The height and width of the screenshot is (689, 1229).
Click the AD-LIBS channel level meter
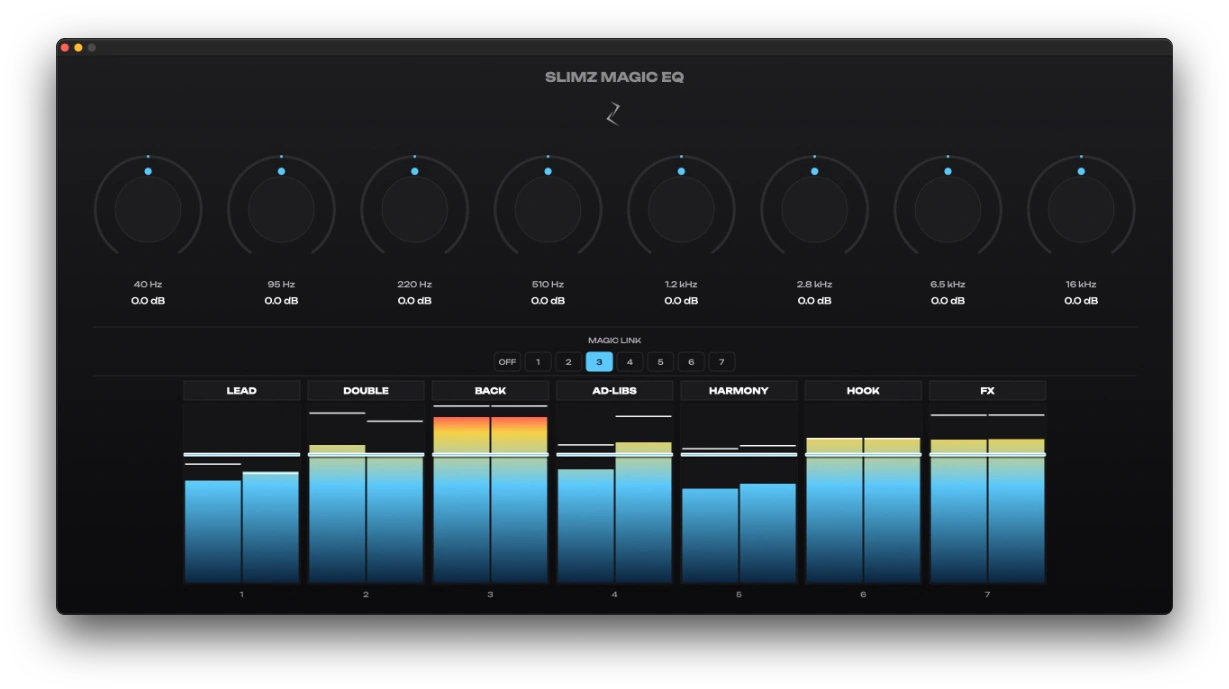tap(615, 493)
